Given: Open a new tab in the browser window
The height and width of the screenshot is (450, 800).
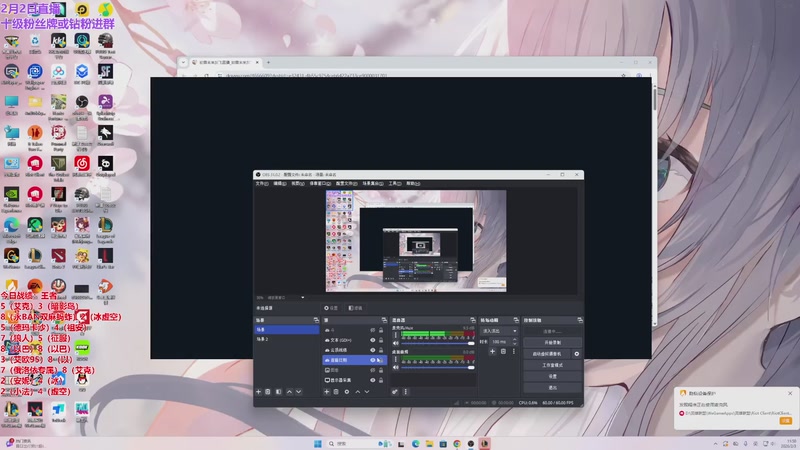Looking at the screenshot, I should coord(268,62).
